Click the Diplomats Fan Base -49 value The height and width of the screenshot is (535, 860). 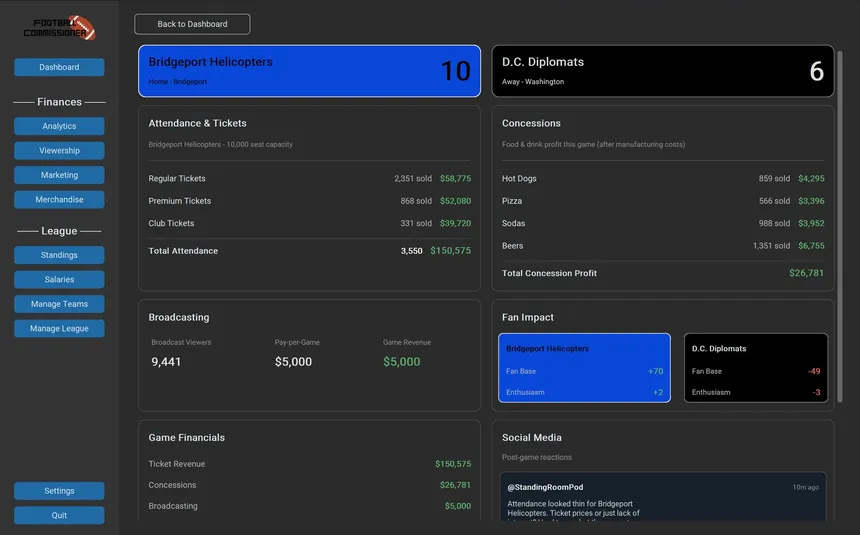(x=814, y=371)
